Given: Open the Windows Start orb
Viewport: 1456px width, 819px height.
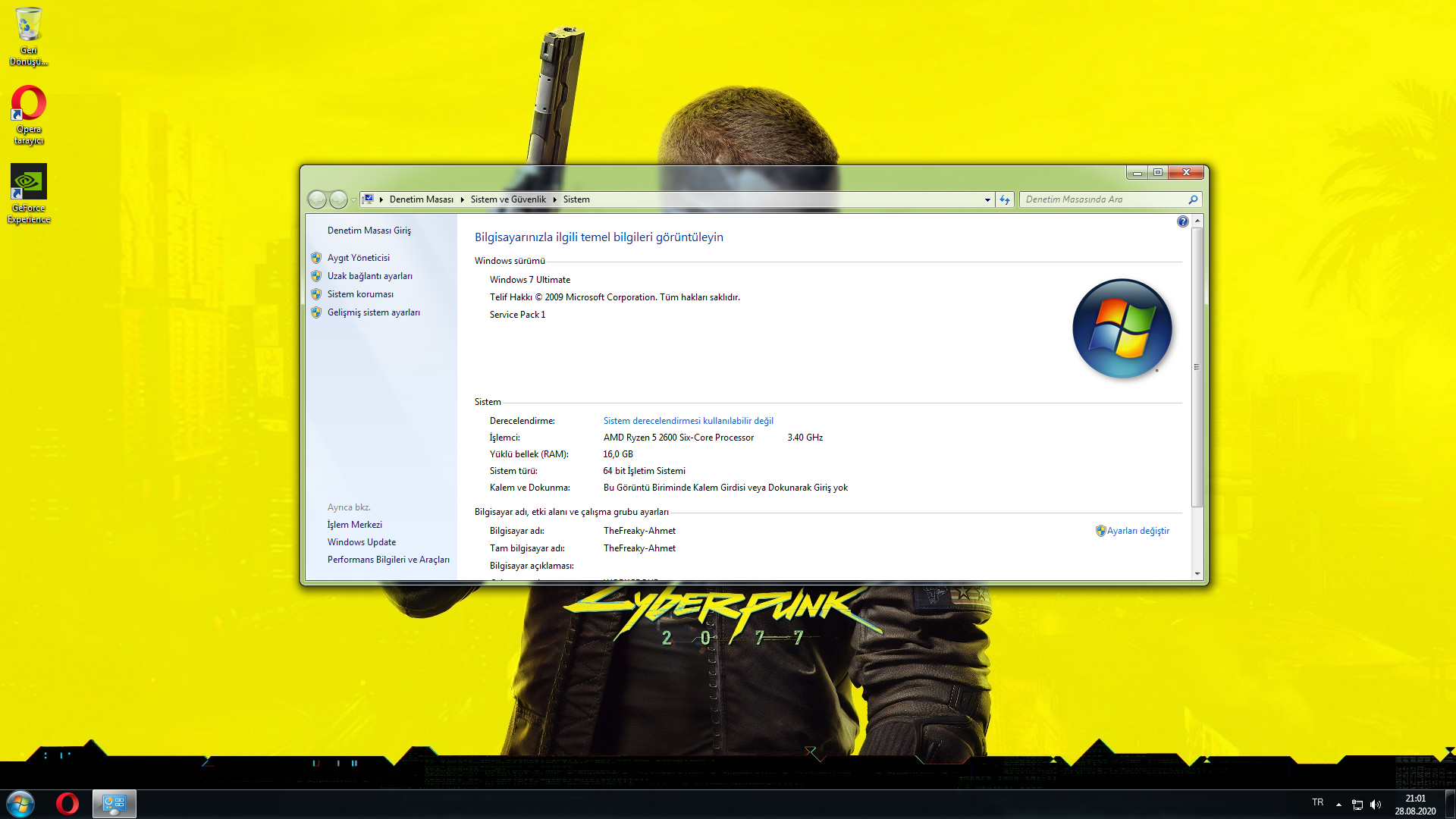Looking at the screenshot, I should 20,803.
